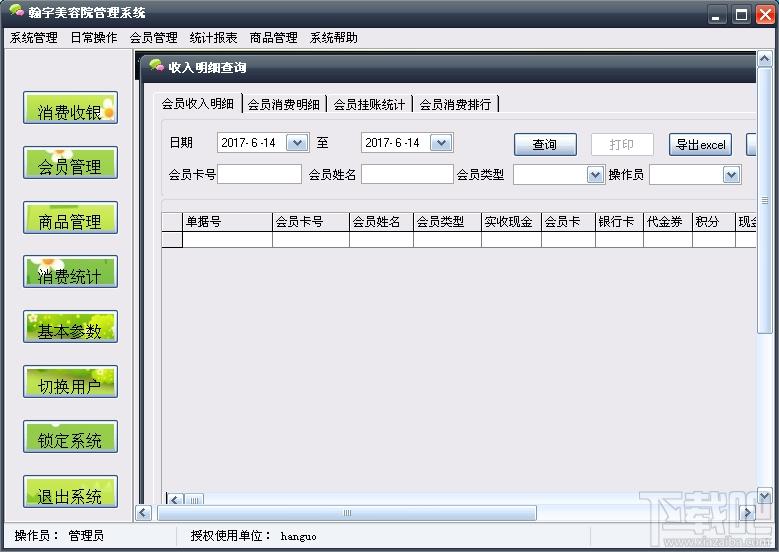Viewport: 779px width, 552px height.
Task: Click the vertical scrollbar thumb
Action: tap(765, 201)
